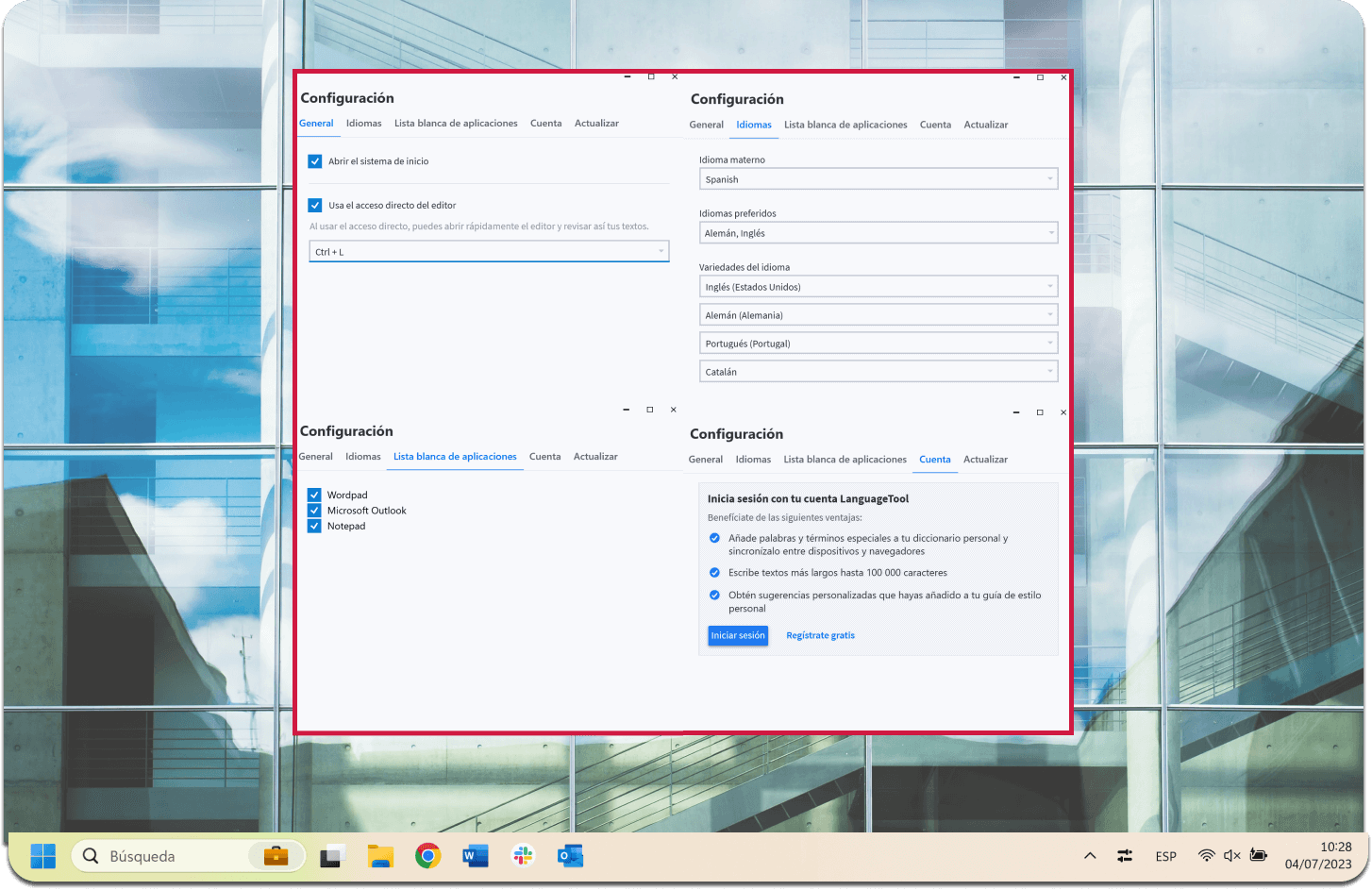The width and height of the screenshot is (1372, 890).
Task: Expand the Portugués (Portugal) variety dropdown
Action: click(878, 344)
